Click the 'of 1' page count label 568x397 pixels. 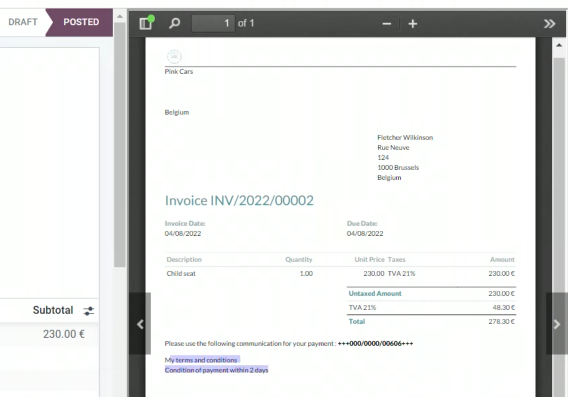pyautogui.click(x=246, y=24)
